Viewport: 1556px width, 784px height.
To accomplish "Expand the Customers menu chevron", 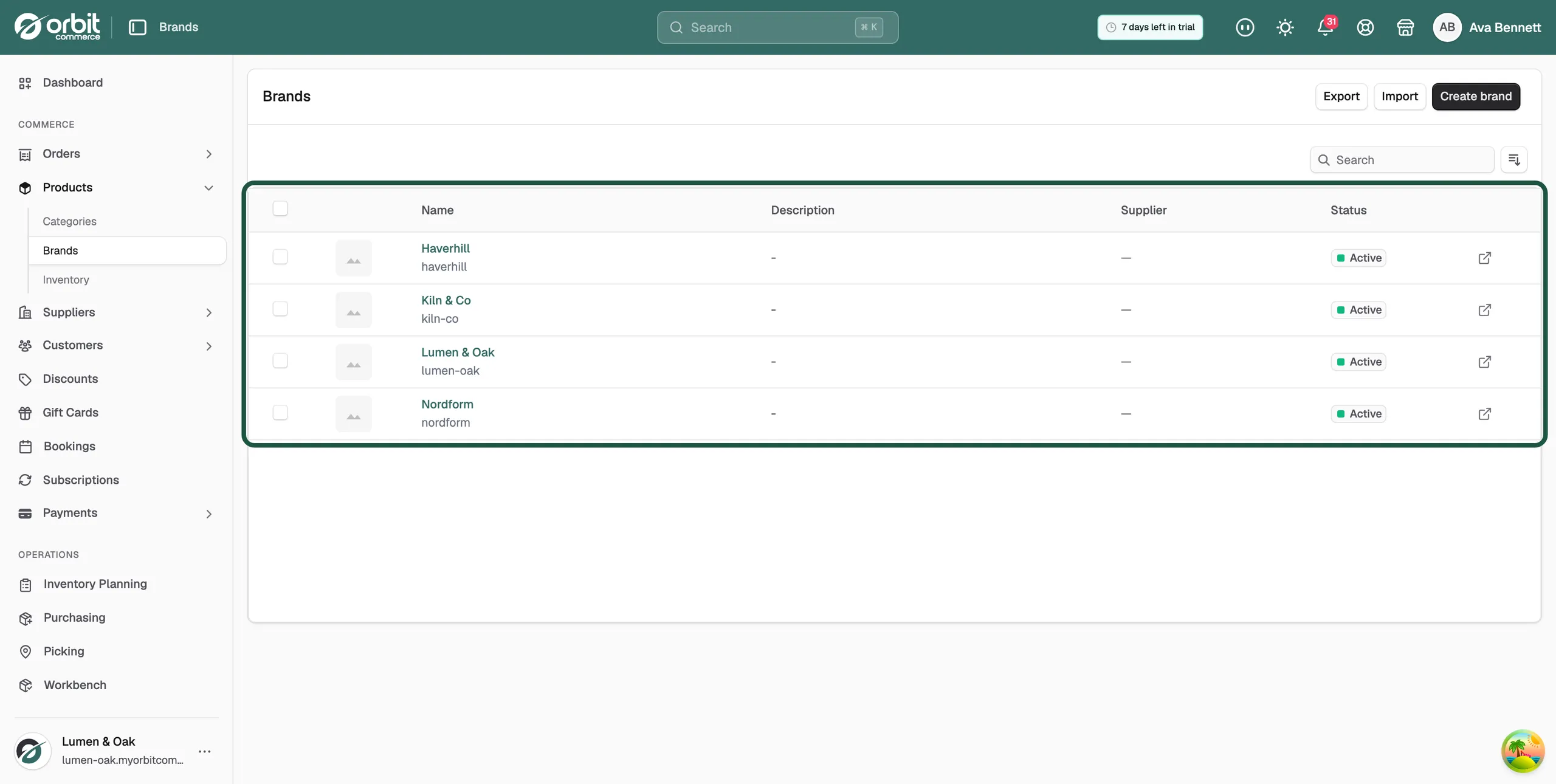I will 208,346.
